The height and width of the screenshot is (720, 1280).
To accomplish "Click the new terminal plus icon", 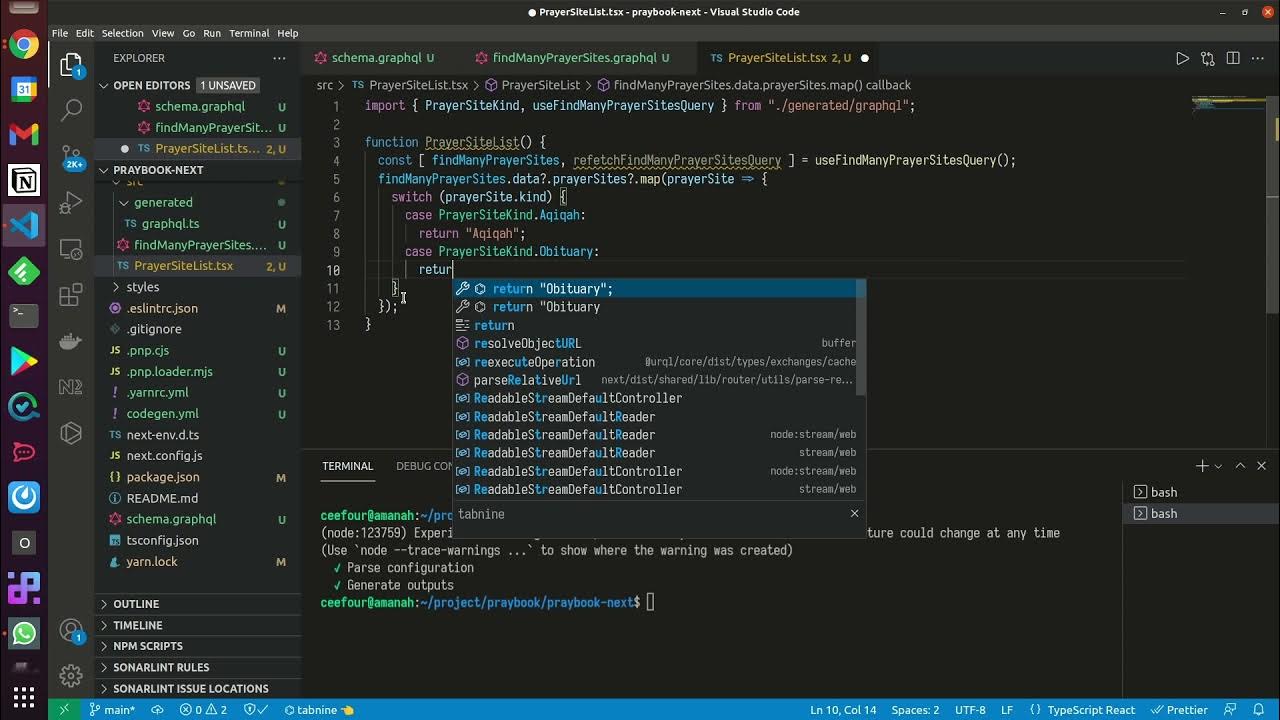I will [x=1202, y=466].
